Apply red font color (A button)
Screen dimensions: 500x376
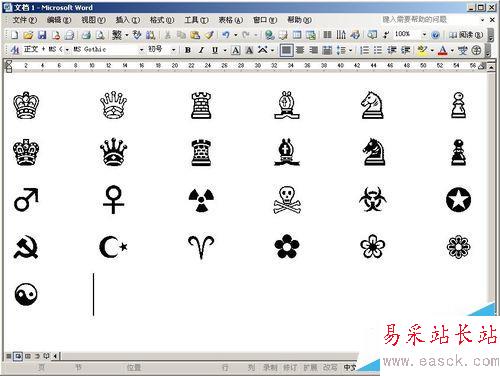tap(443, 50)
